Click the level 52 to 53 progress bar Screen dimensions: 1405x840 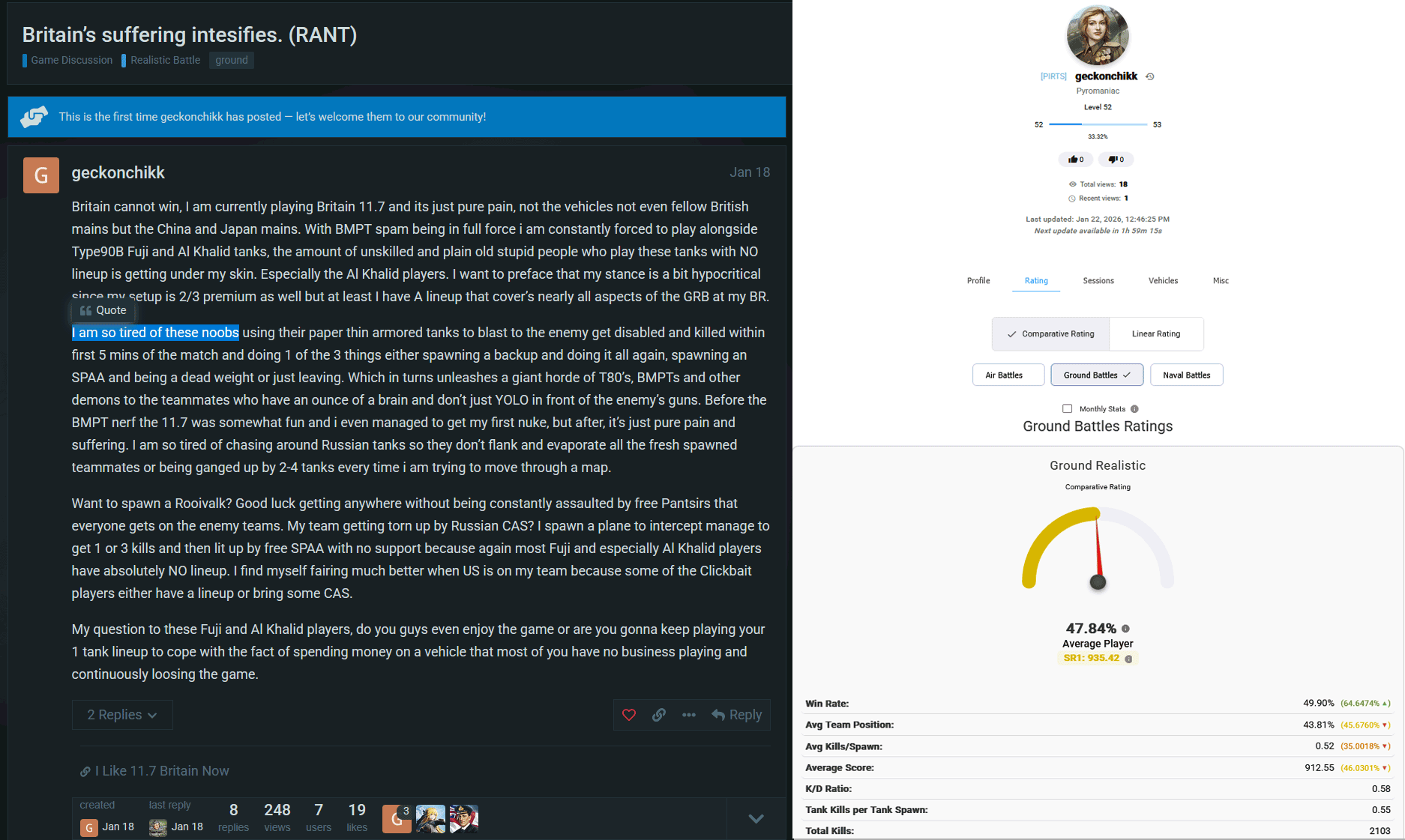pyautogui.click(x=1098, y=124)
